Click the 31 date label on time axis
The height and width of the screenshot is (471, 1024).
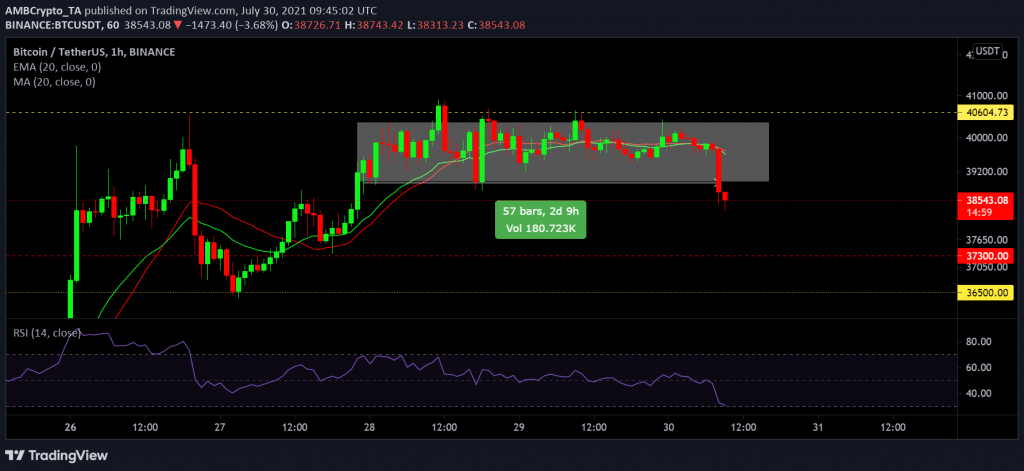(x=817, y=427)
